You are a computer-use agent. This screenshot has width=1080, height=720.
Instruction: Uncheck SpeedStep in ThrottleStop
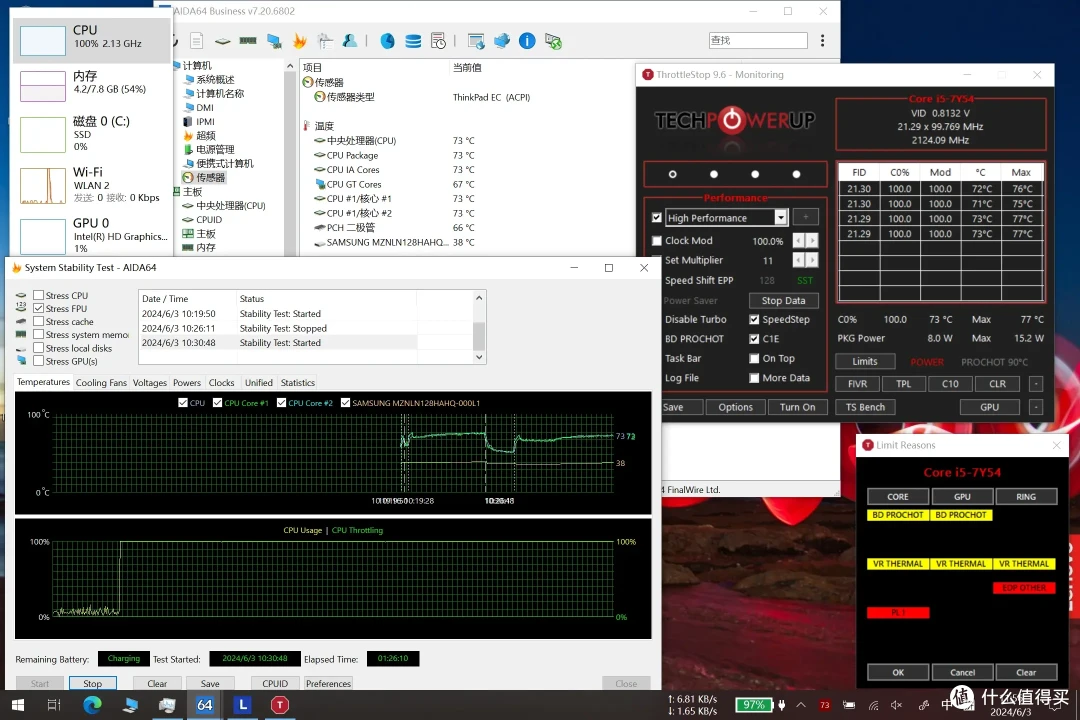pyautogui.click(x=754, y=319)
